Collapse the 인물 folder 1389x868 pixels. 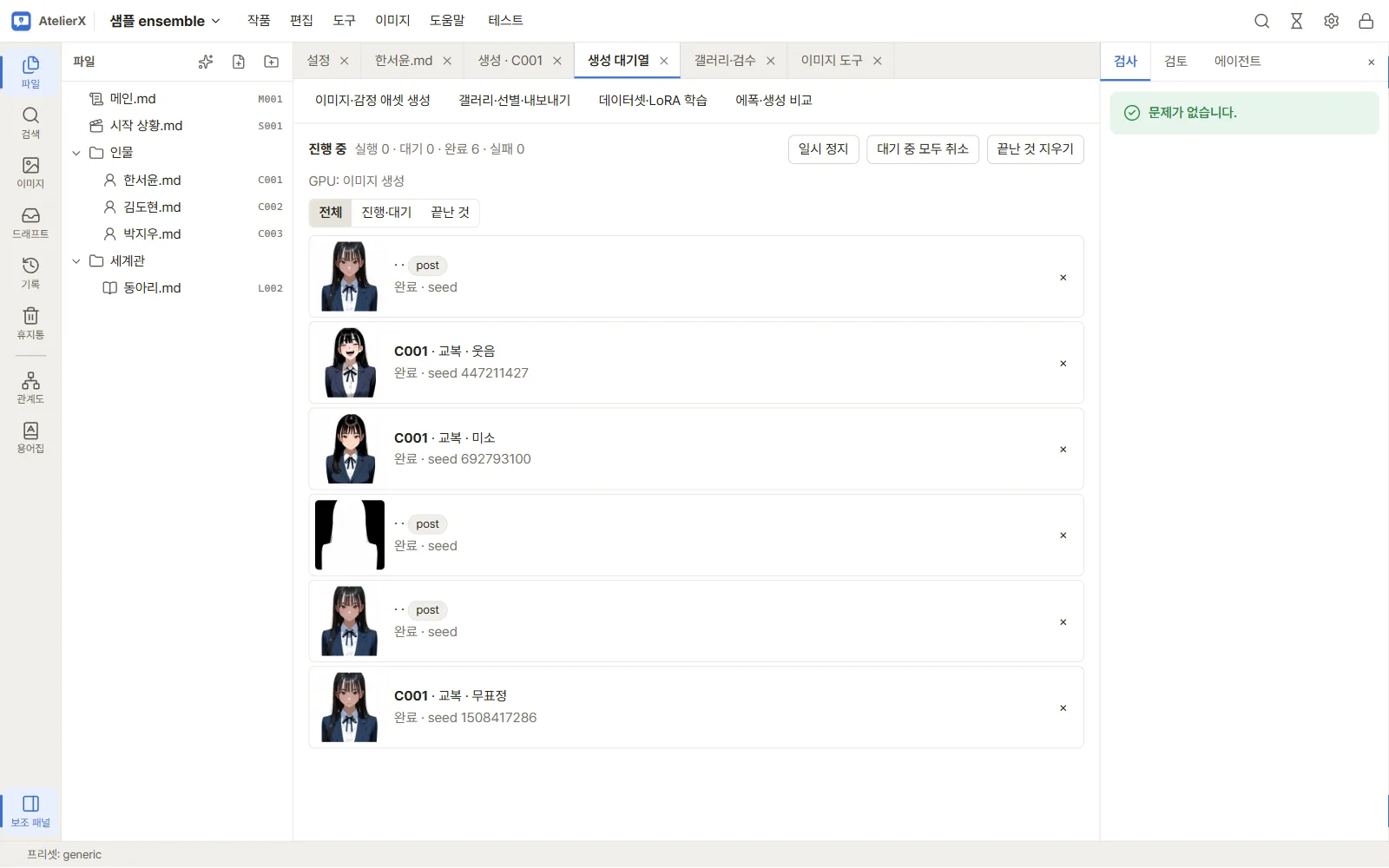click(x=76, y=153)
